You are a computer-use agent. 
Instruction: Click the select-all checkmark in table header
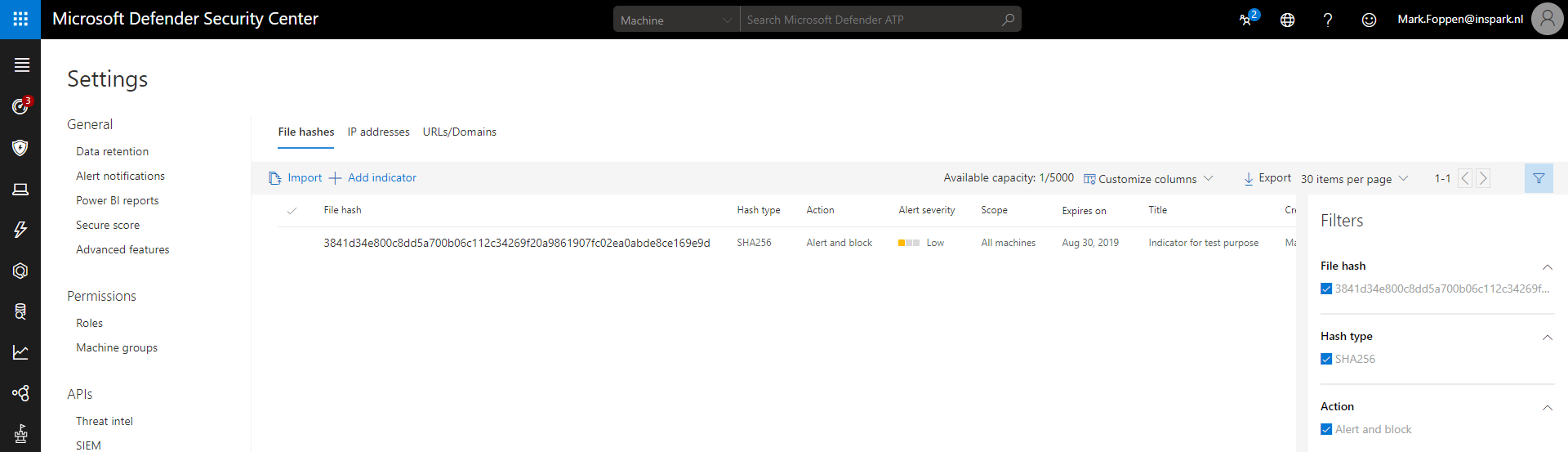coord(292,211)
